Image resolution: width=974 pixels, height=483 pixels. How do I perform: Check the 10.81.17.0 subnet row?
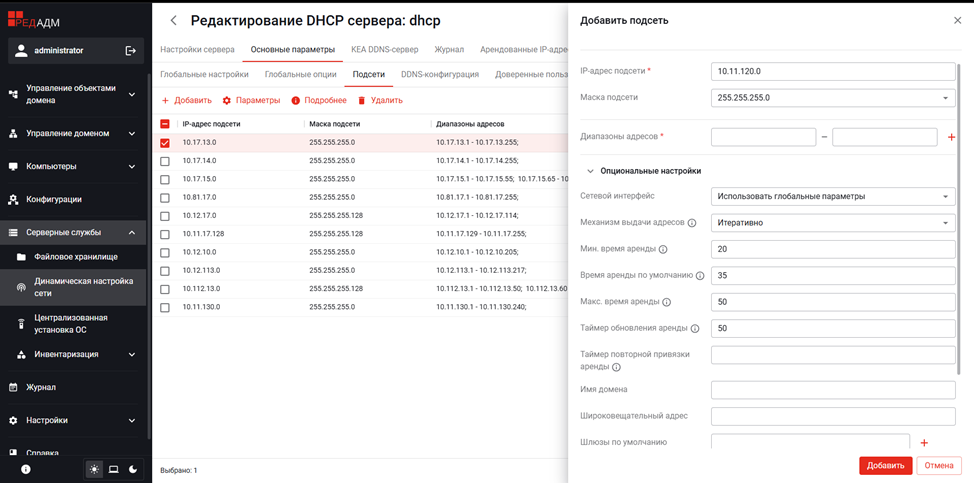165,197
